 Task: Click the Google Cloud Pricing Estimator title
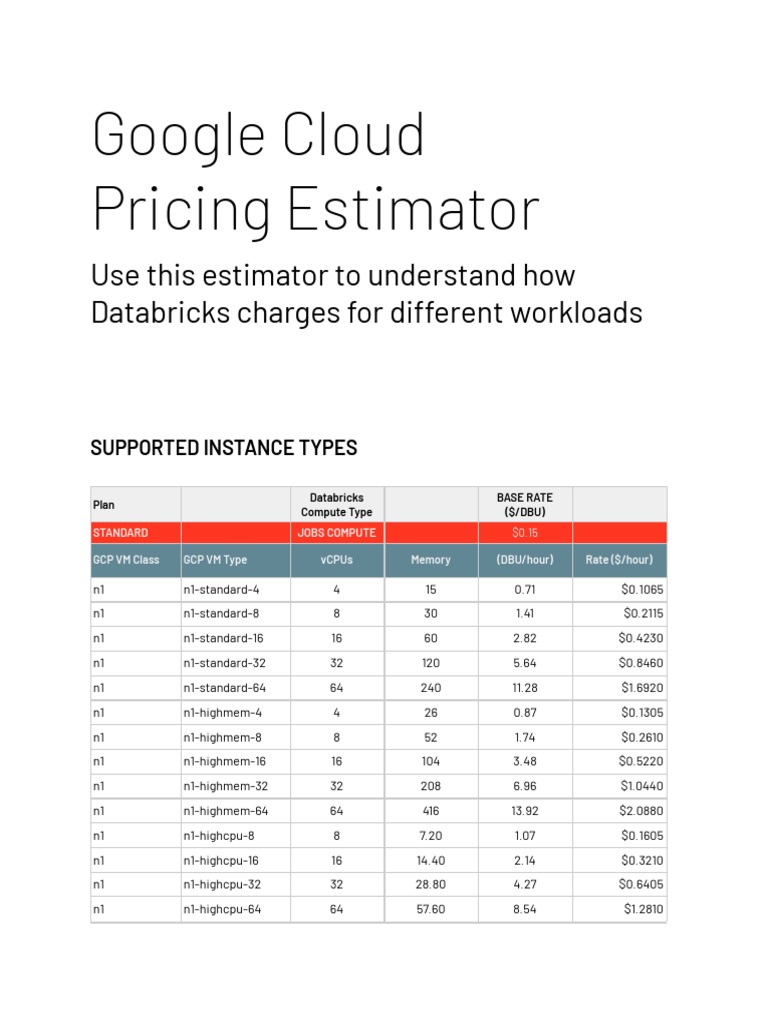click(x=315, y=171)
